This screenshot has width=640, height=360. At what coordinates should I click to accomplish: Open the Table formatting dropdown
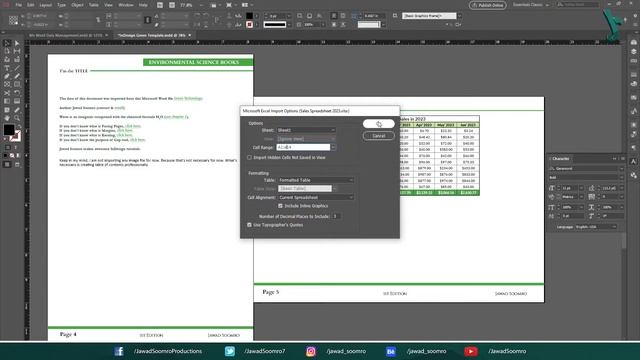[x=316, y=180]
